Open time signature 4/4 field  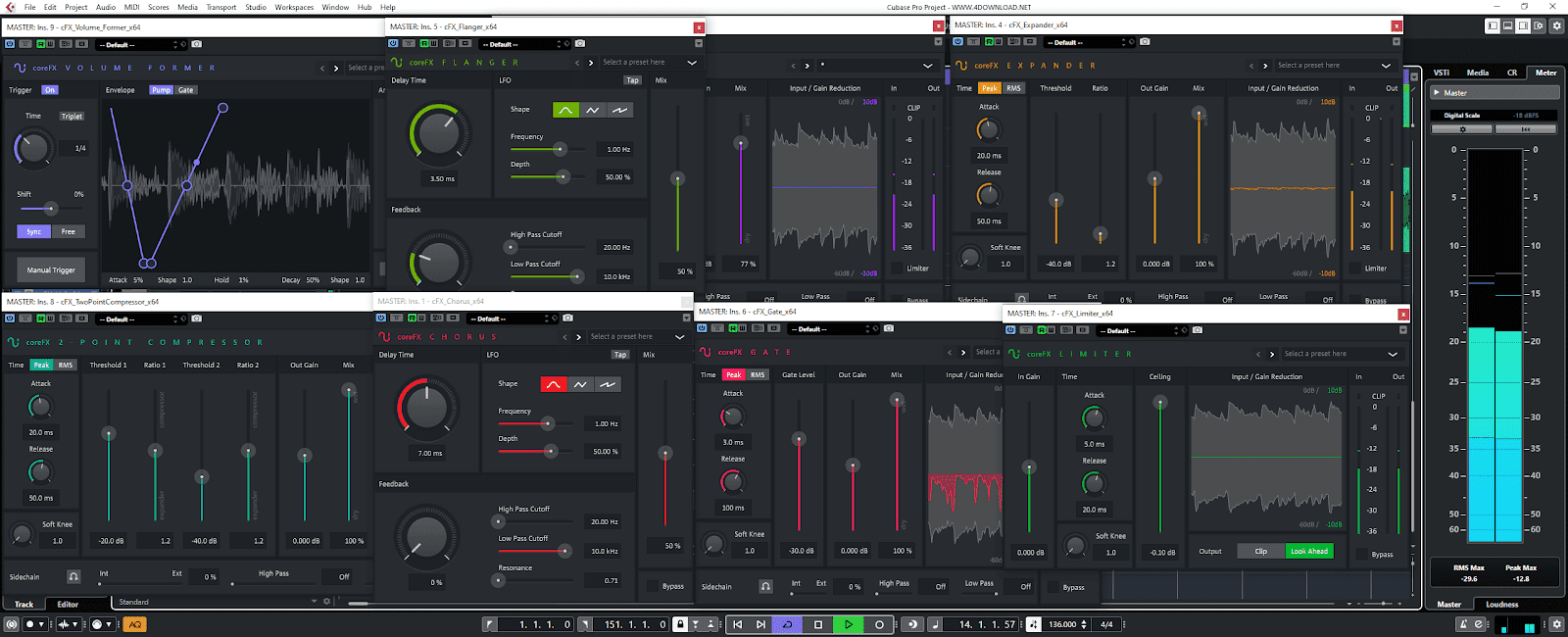pyautogui.click(x=1106, y=624)
